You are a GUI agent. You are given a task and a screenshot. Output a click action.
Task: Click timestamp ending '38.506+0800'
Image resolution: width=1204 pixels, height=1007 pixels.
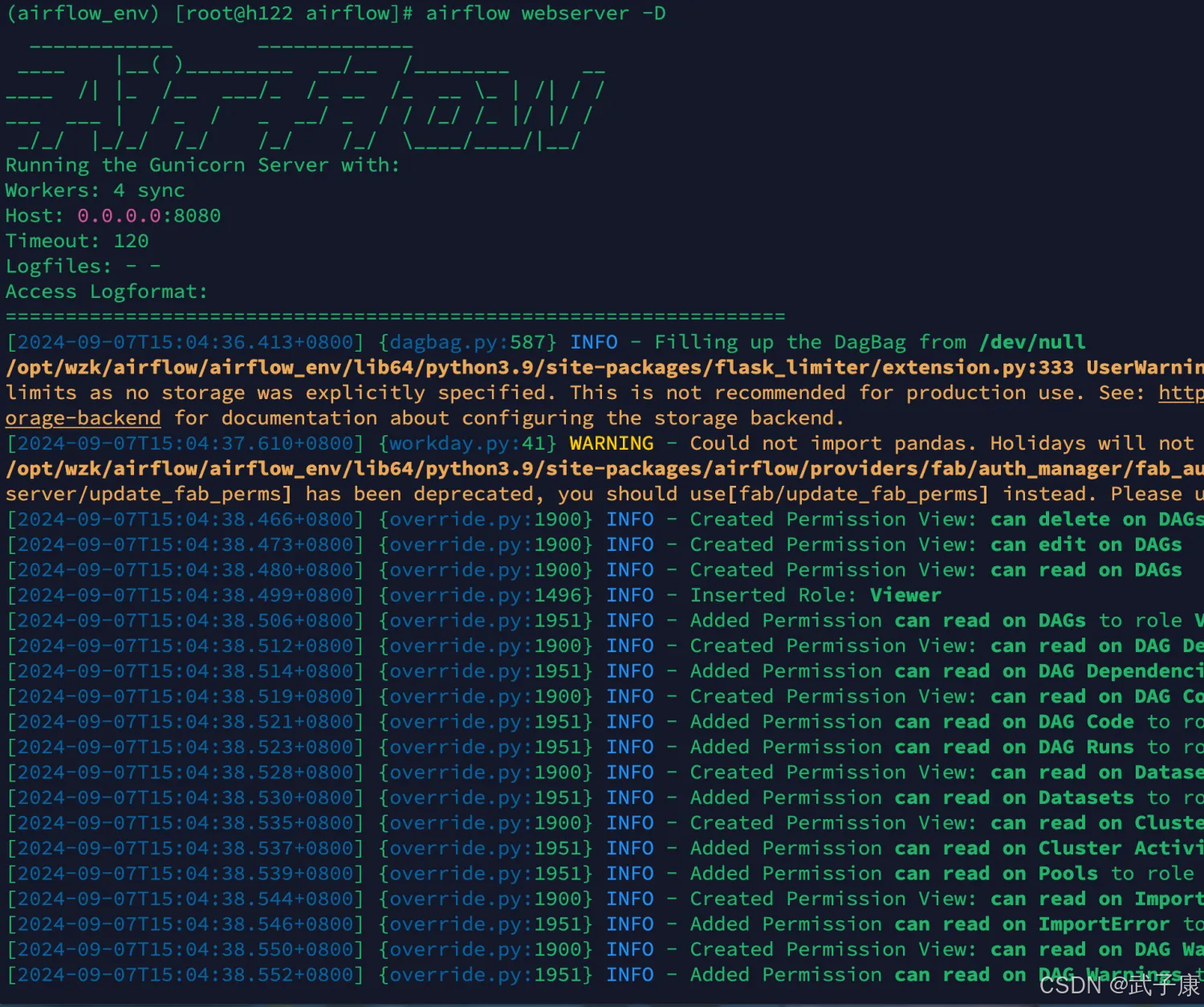point(185,621)
